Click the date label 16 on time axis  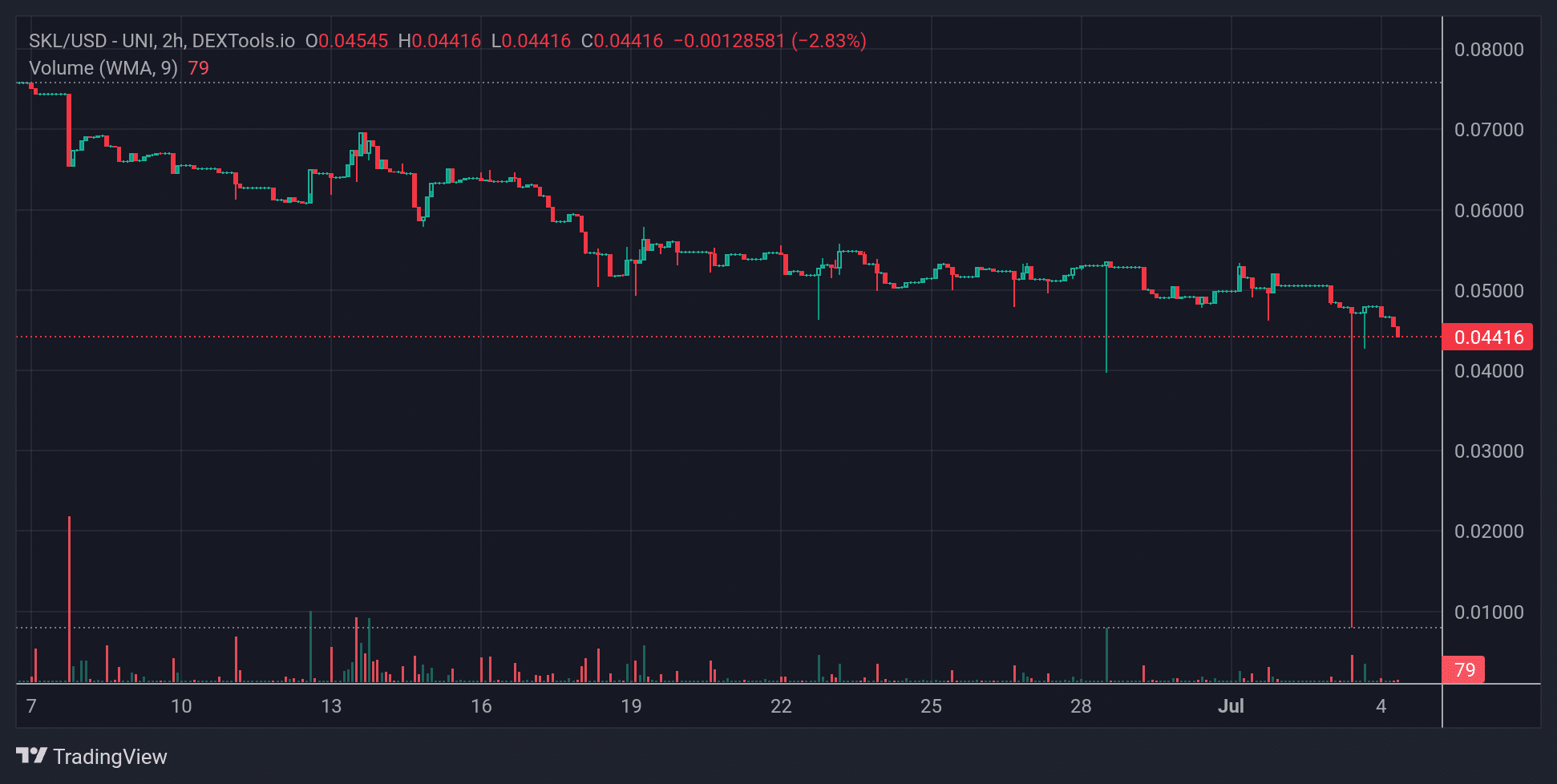[481, 706]
